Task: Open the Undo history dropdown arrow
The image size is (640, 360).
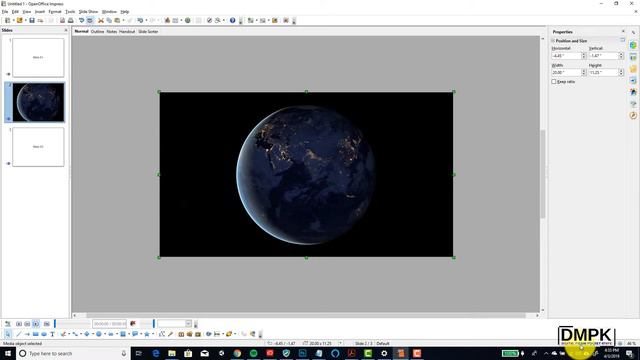Action: point(146,20)
